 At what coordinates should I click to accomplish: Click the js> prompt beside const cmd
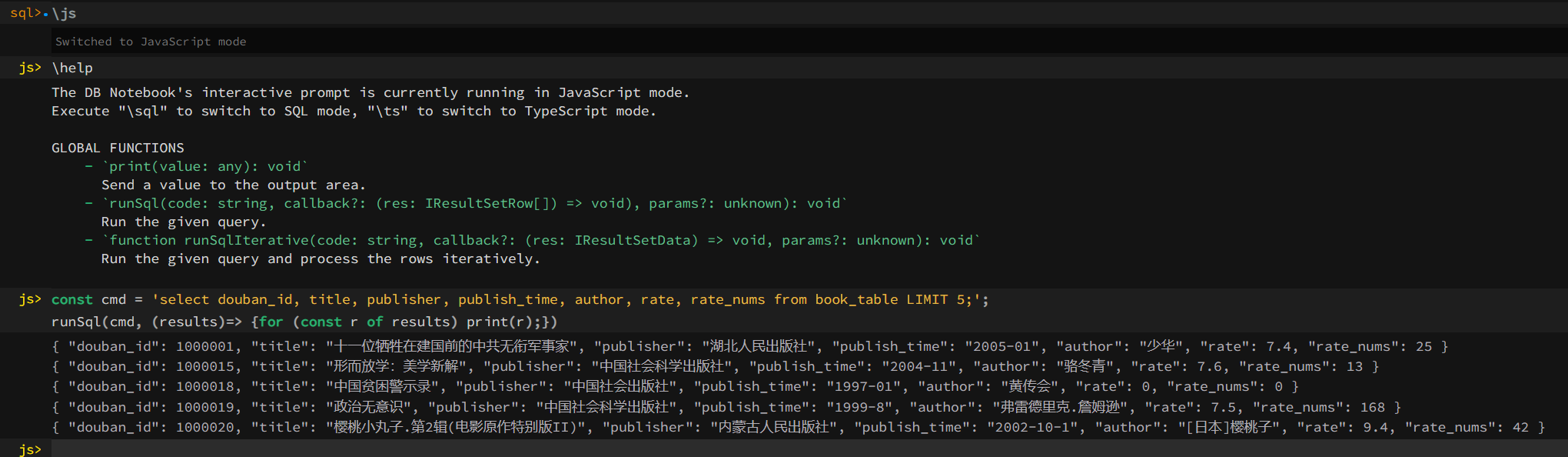30,299
